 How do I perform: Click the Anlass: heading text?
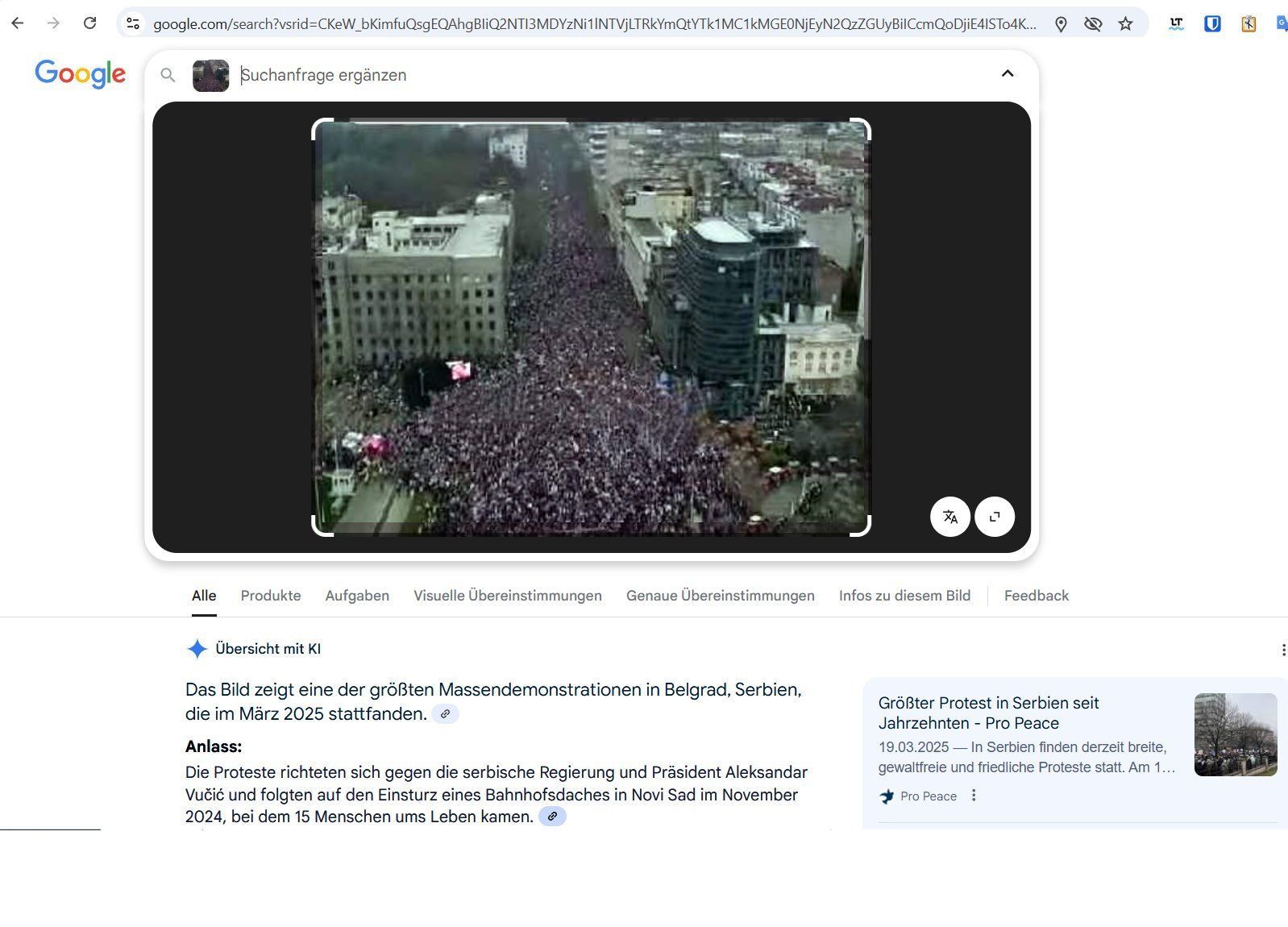click(x=214, y=746)
